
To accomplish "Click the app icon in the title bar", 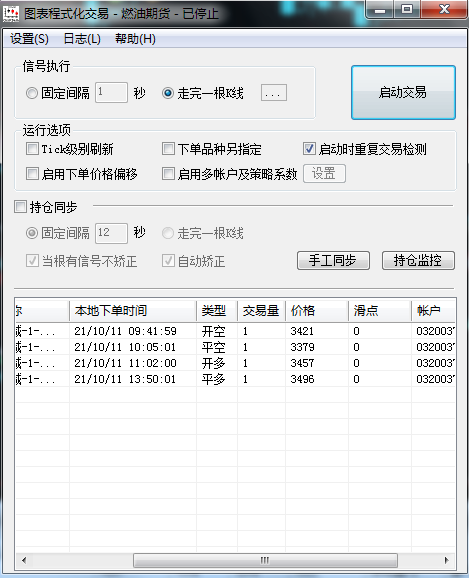I will point(11,14).
